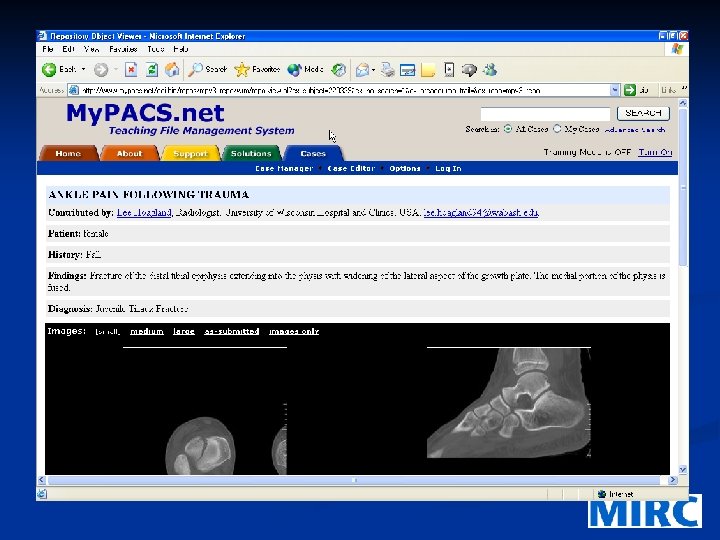The height and width of the screenshot is (540, 720).
Task: Open the Favorites menu
Action: coord(123,49)
